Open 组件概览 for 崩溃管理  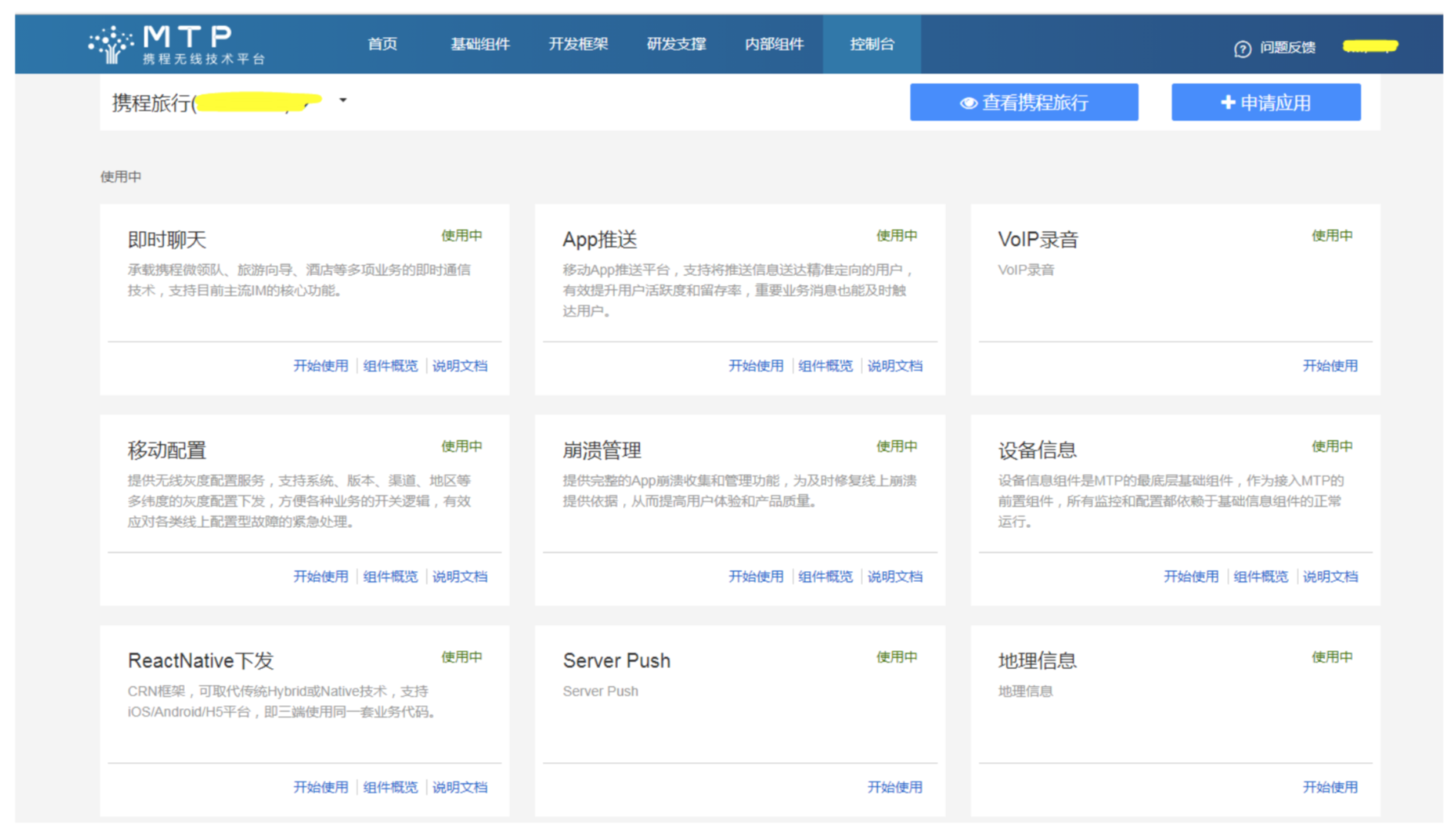(825, 576)
